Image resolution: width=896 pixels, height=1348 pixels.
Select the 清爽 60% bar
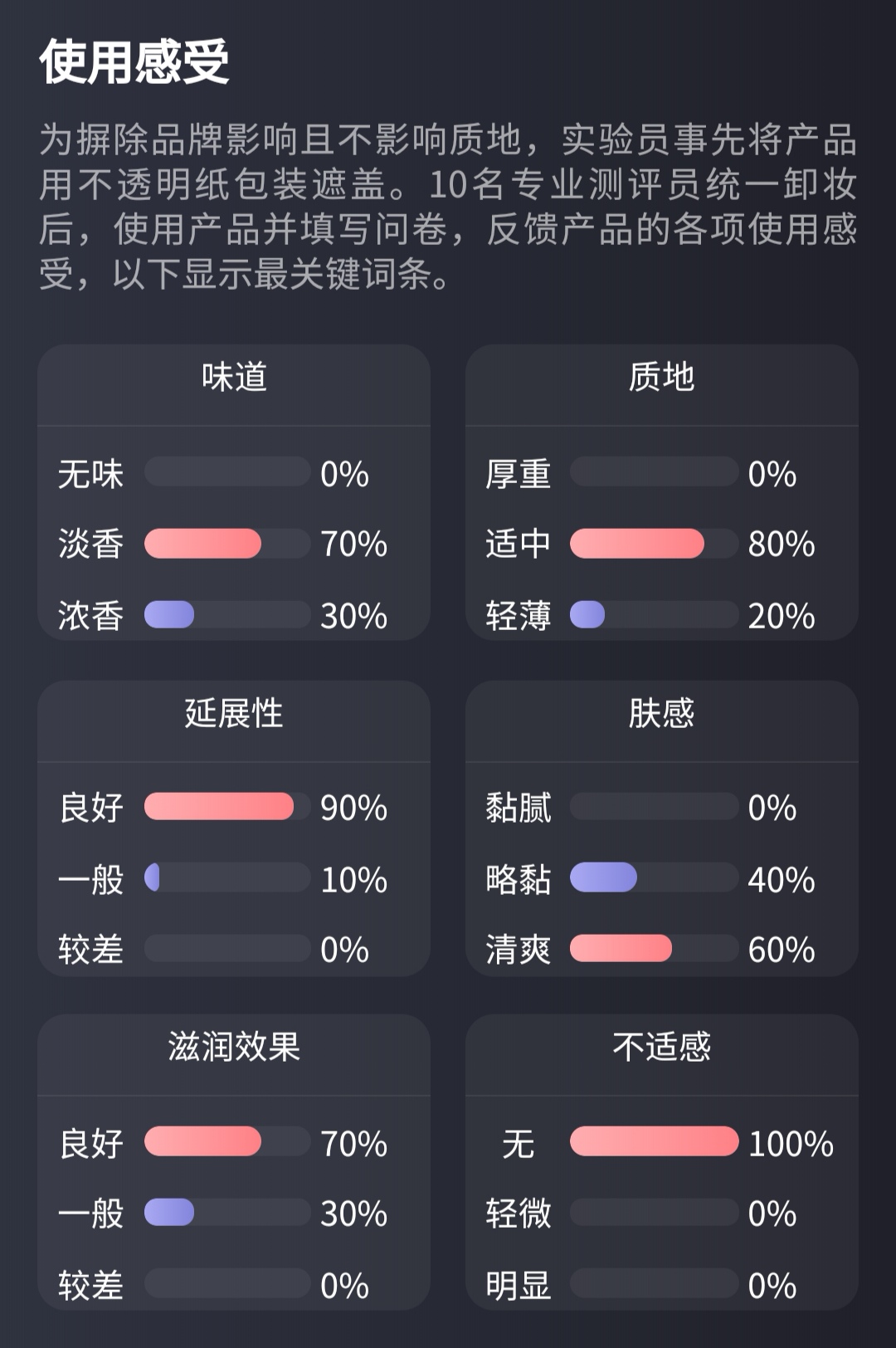[654, 949]
